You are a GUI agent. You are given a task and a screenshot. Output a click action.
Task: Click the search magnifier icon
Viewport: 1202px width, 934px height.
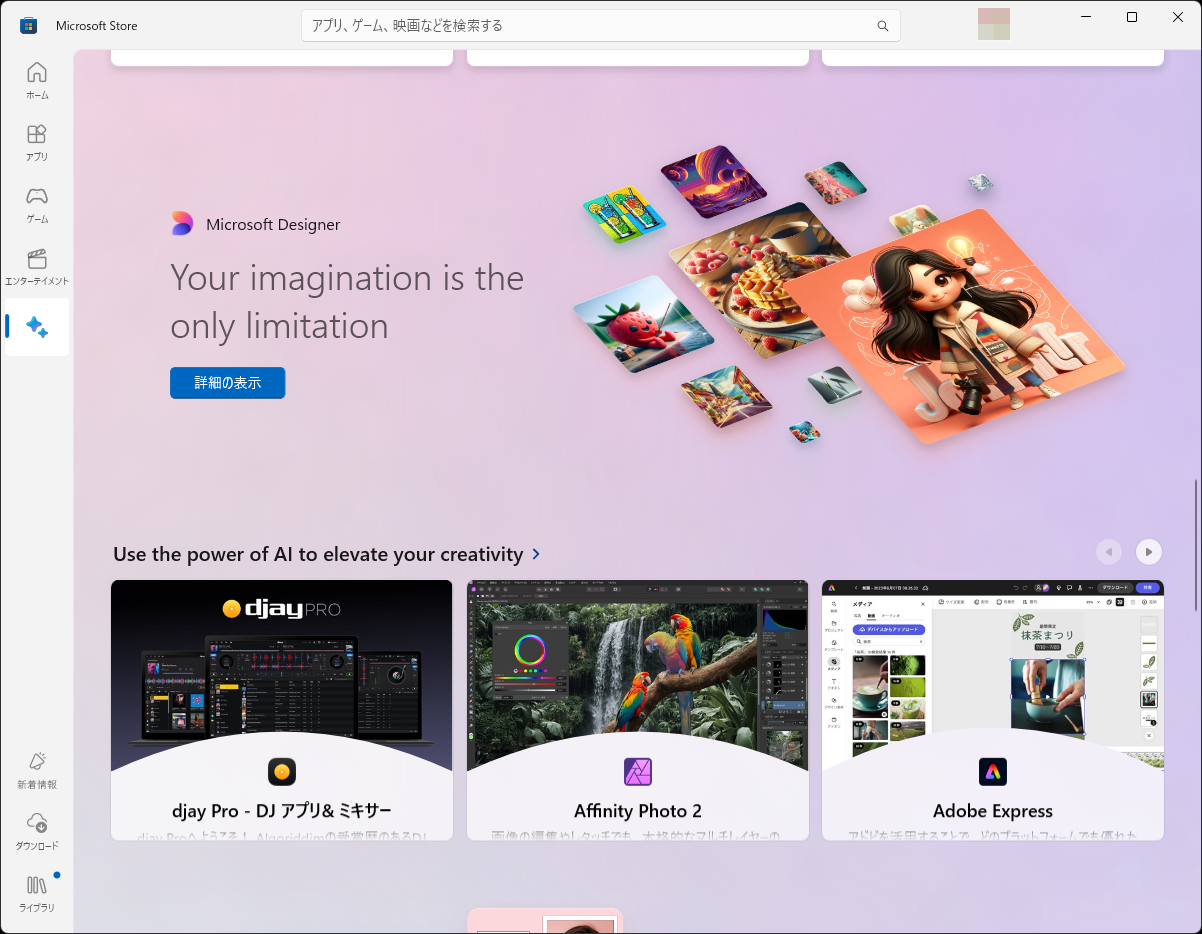882,25
